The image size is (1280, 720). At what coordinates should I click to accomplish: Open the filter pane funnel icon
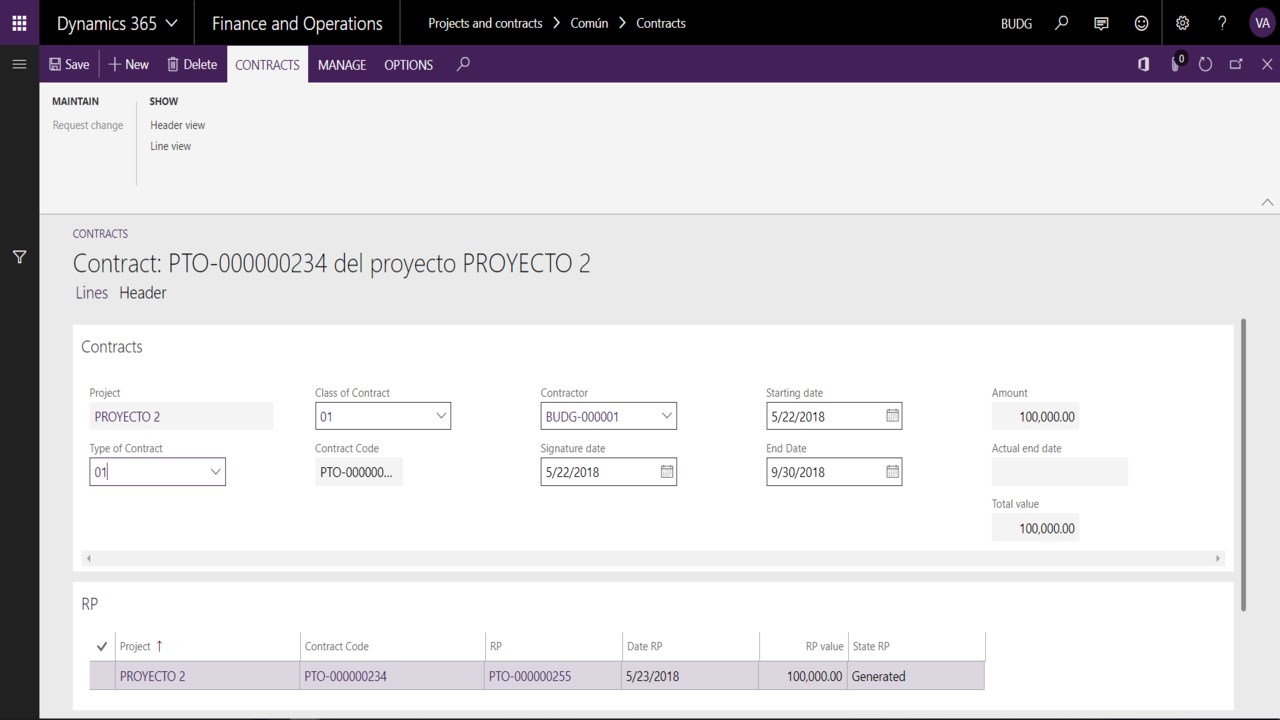pos(19,257)
